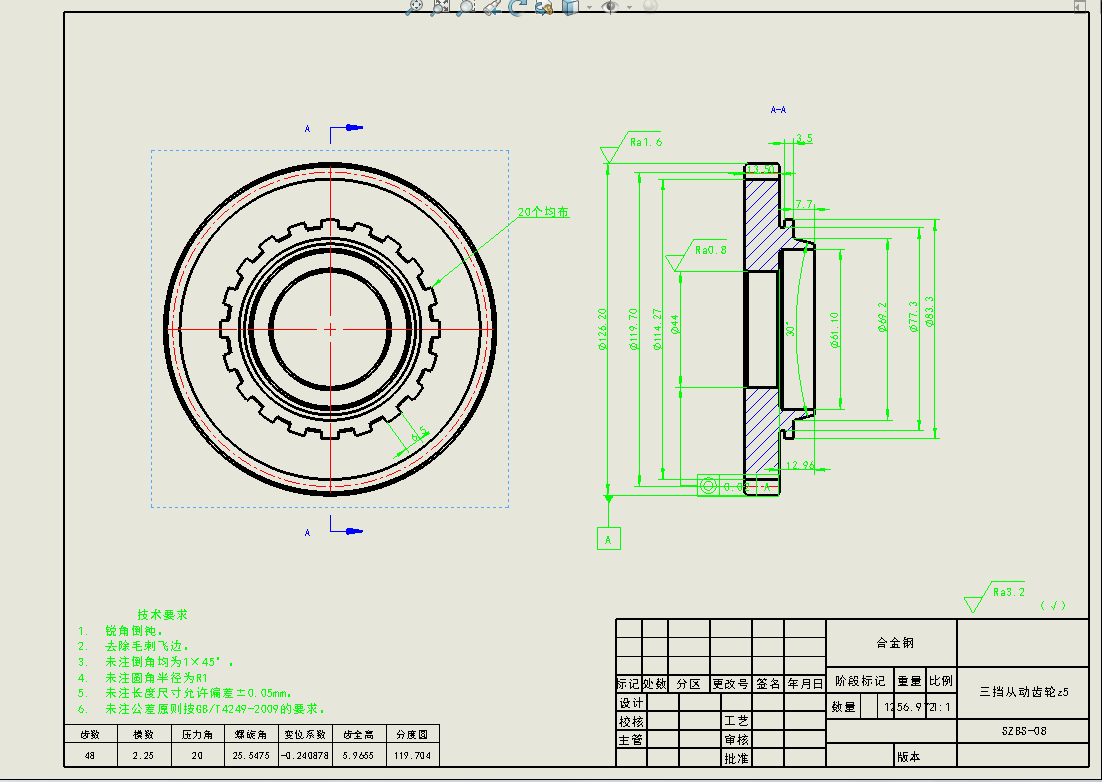Select the Zoom to Area tool
The image size is (1102, 782).
coord(440,6)
